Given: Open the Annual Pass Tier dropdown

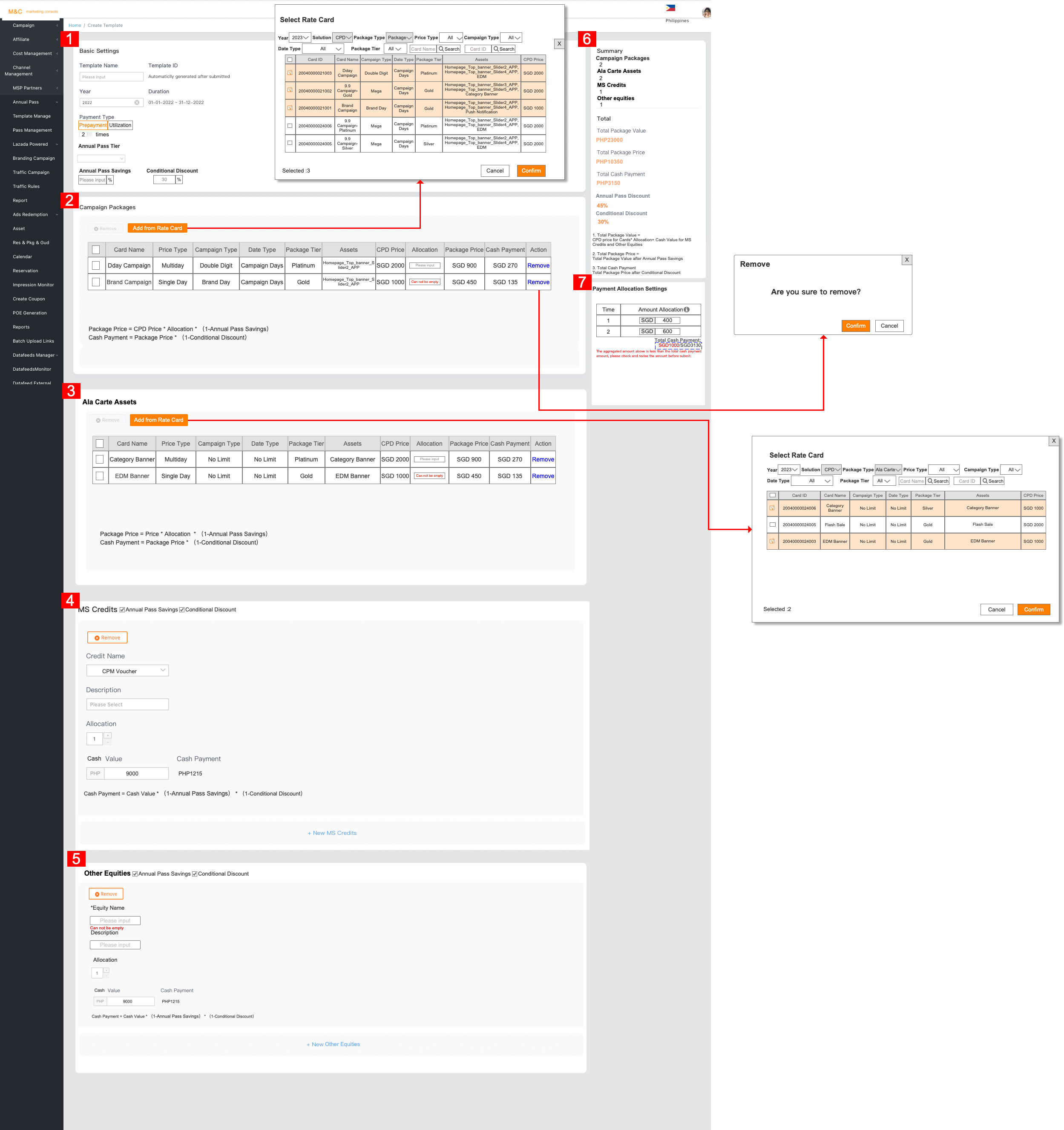Looking at the screenshot, I should (x=101, y=159).
